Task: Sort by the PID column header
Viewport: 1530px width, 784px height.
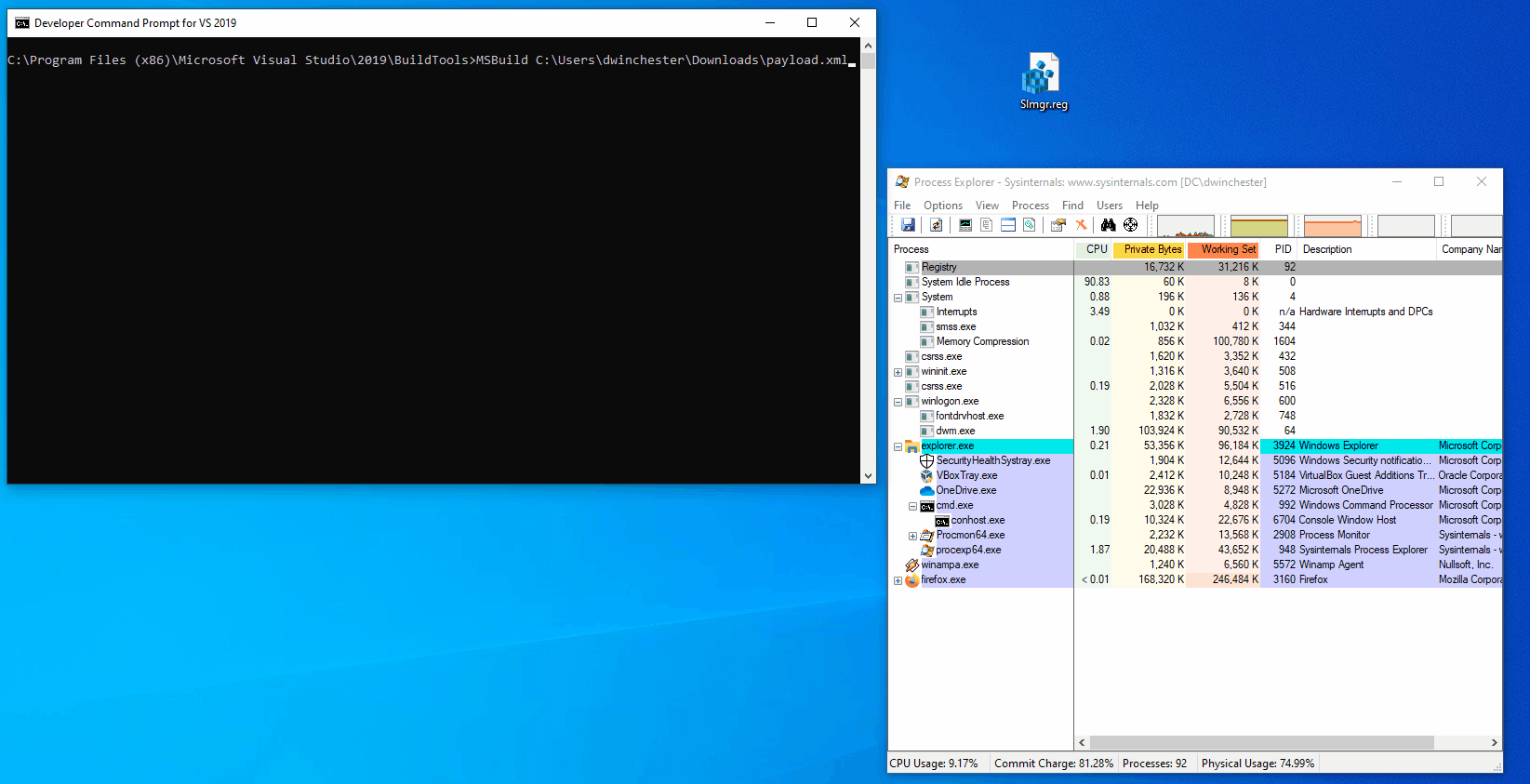Action: pos(1280,249)
